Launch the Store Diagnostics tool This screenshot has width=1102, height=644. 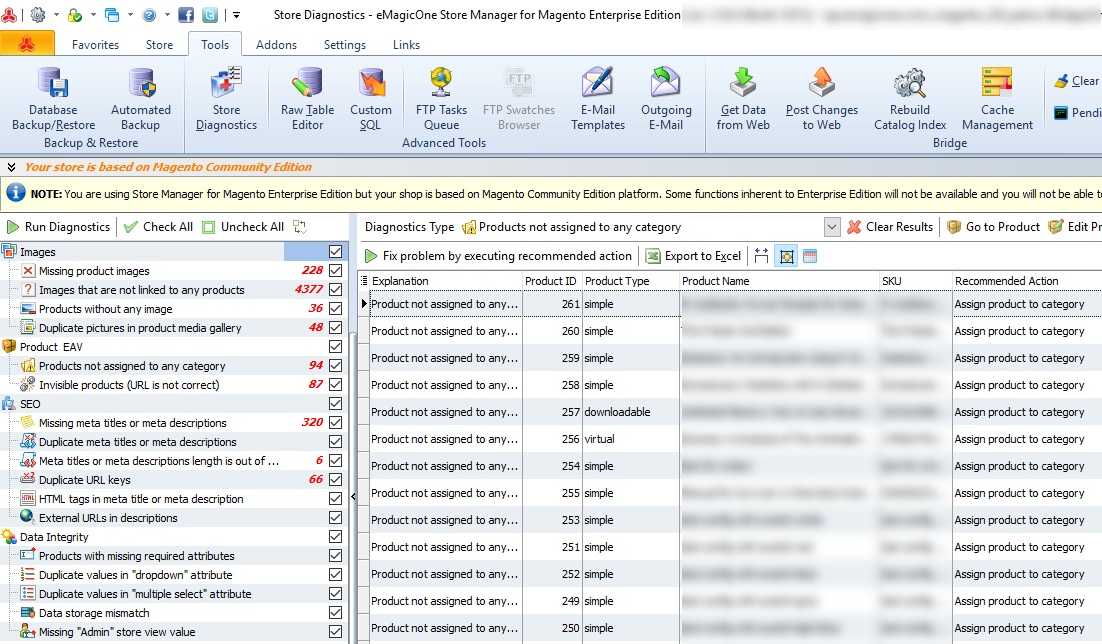coord(226,98)
